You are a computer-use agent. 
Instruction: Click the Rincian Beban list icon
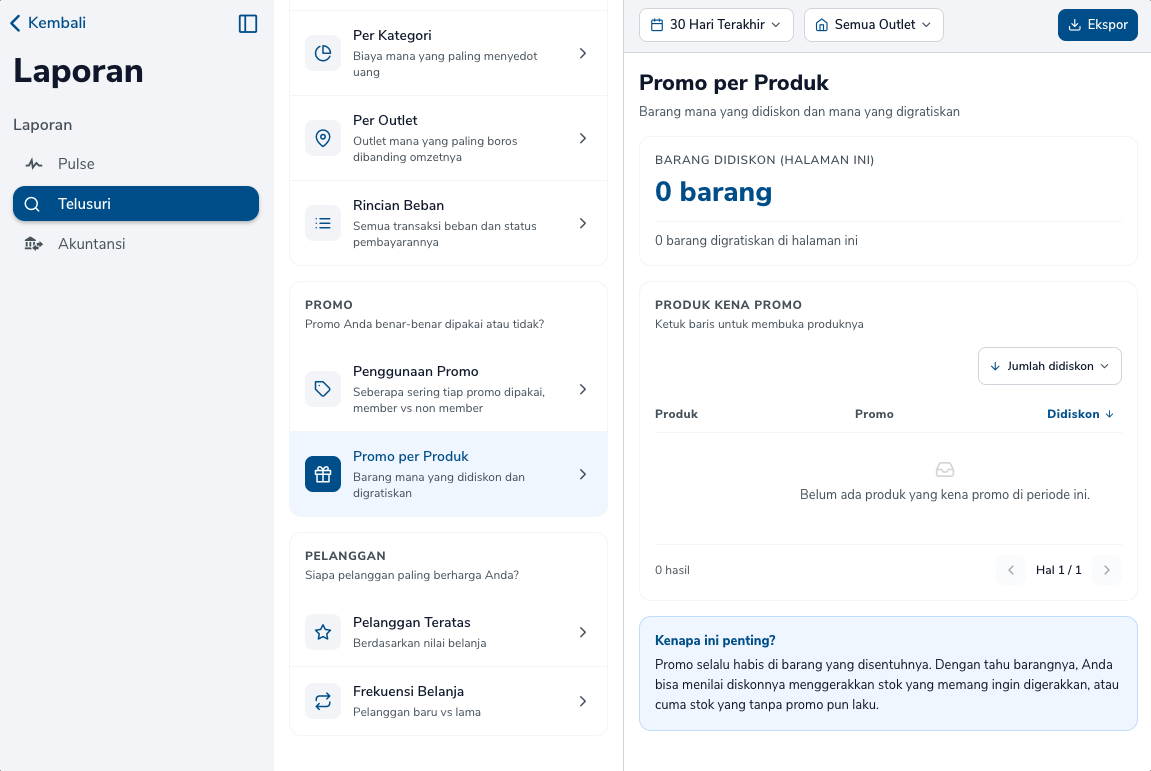point(323,223)
